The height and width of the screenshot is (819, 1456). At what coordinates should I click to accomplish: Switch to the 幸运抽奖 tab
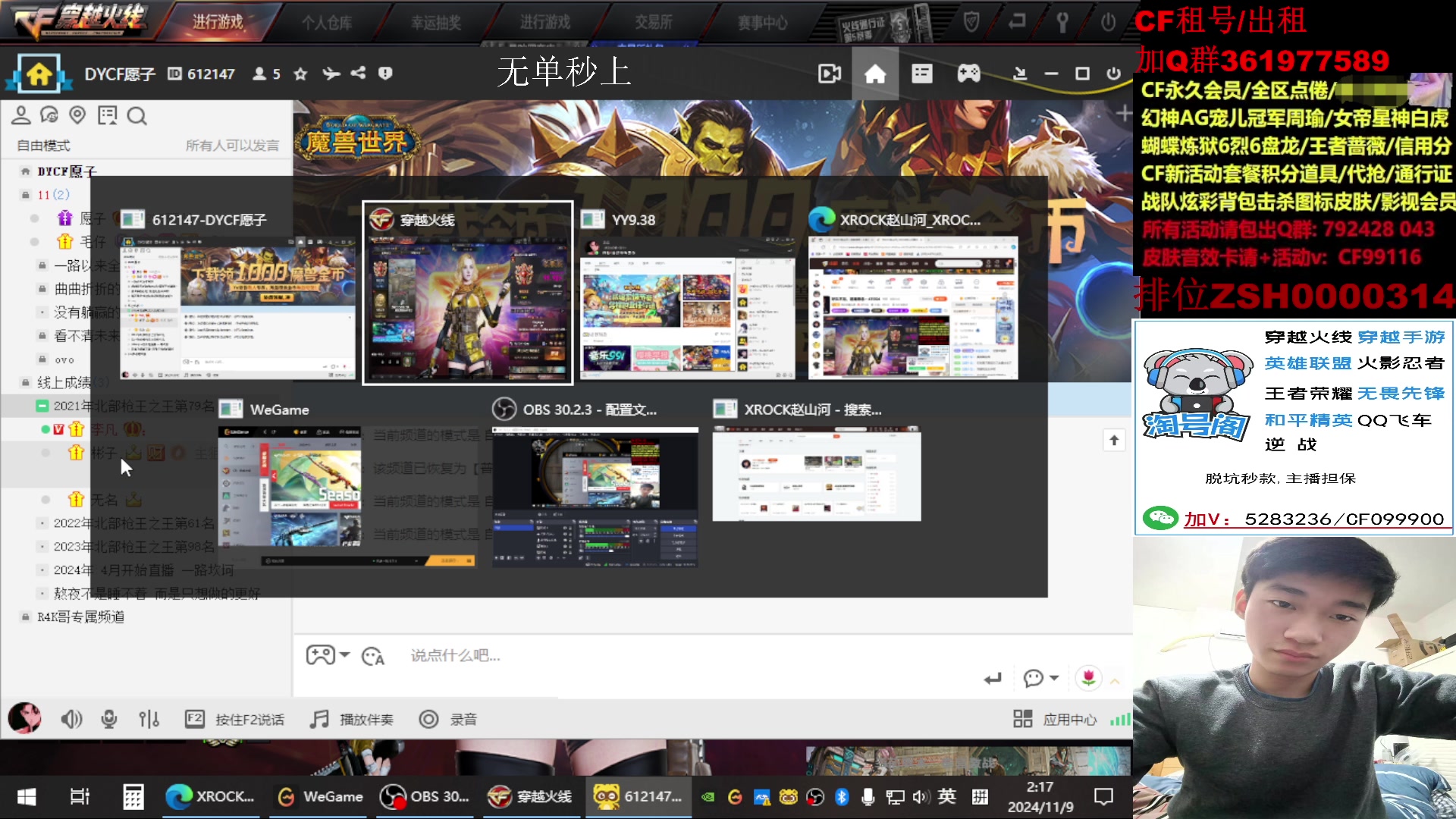[436, 23]
